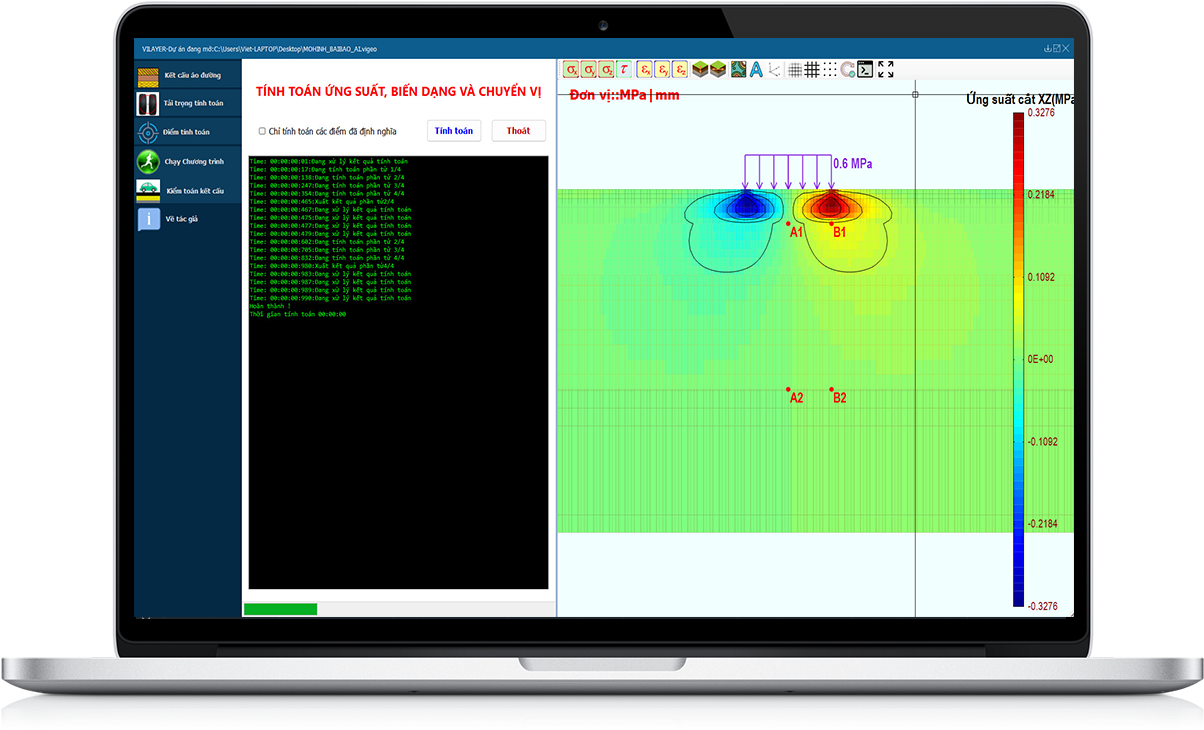Select the sigma-y stress icon
1204x730 pixels.
coord(589,69)
